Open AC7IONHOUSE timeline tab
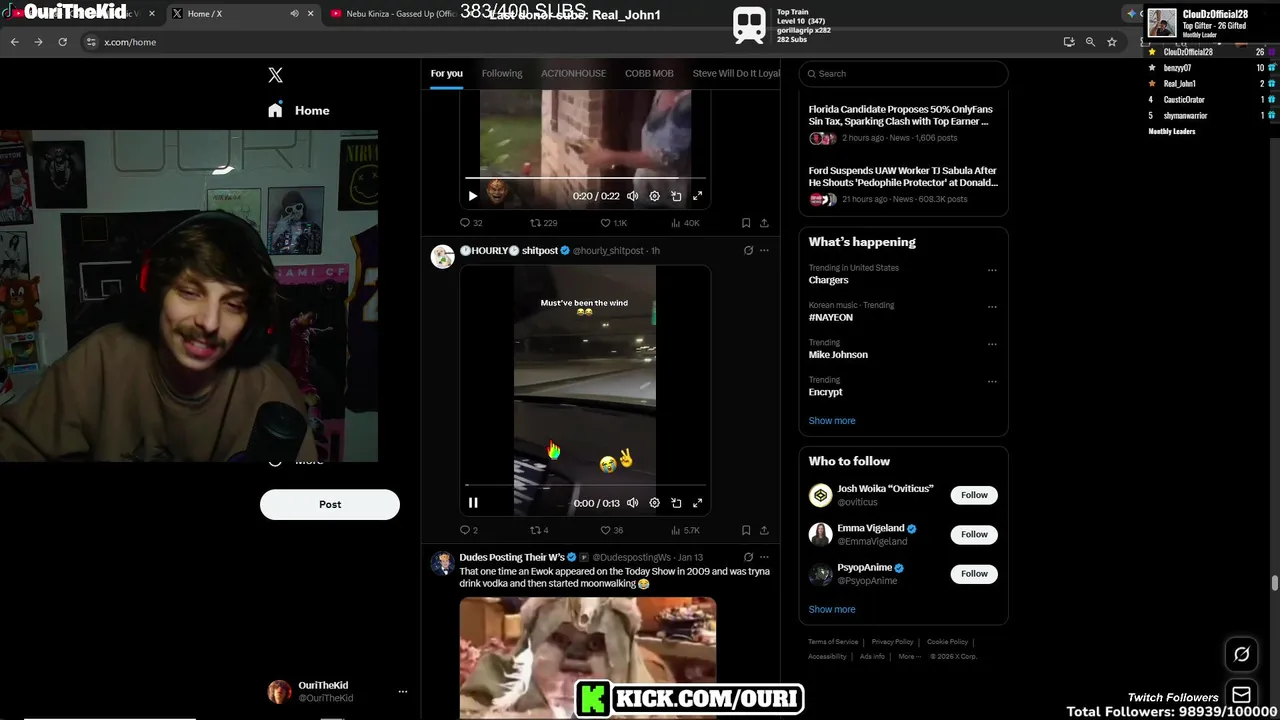The height and width of the screenshot is (720, 1280). tap(574, 73)
